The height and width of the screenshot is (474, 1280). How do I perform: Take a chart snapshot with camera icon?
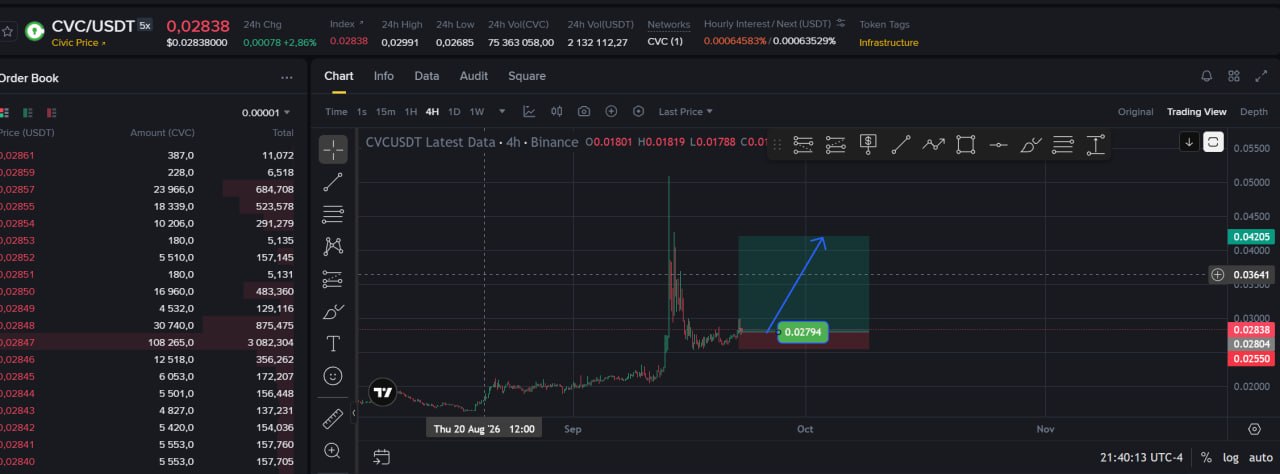point(584,112)
